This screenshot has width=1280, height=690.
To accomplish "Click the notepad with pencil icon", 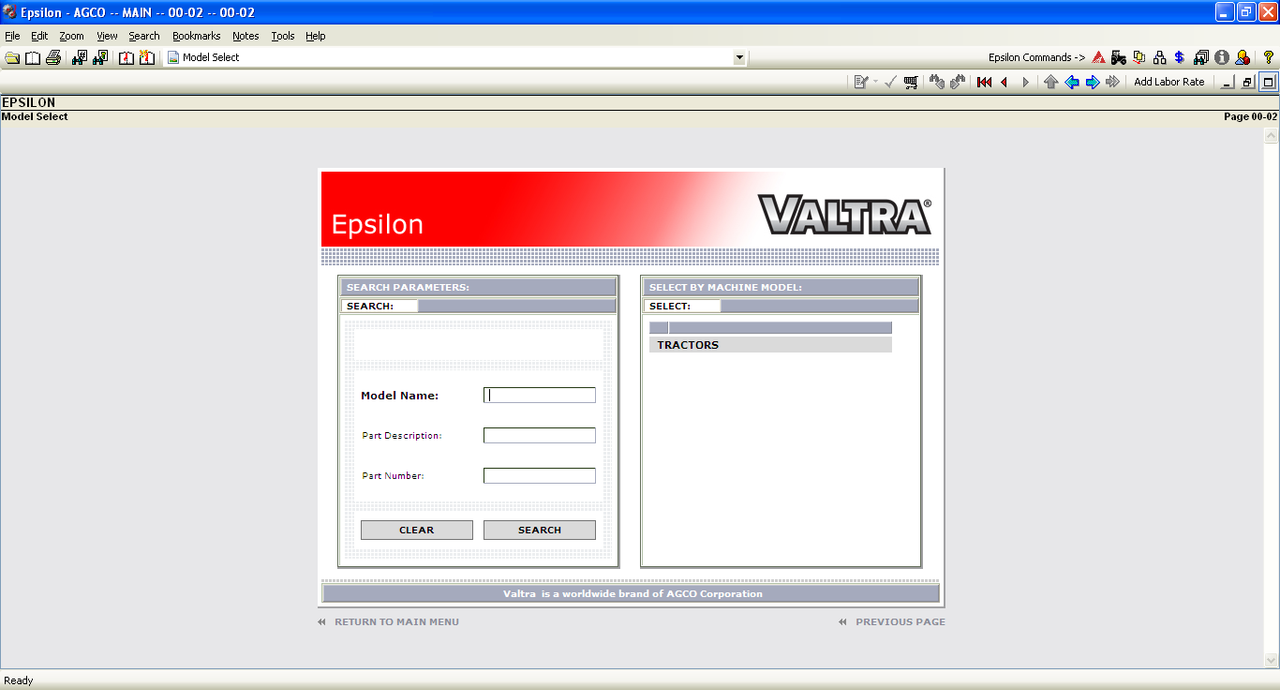I will pos(860,82).
